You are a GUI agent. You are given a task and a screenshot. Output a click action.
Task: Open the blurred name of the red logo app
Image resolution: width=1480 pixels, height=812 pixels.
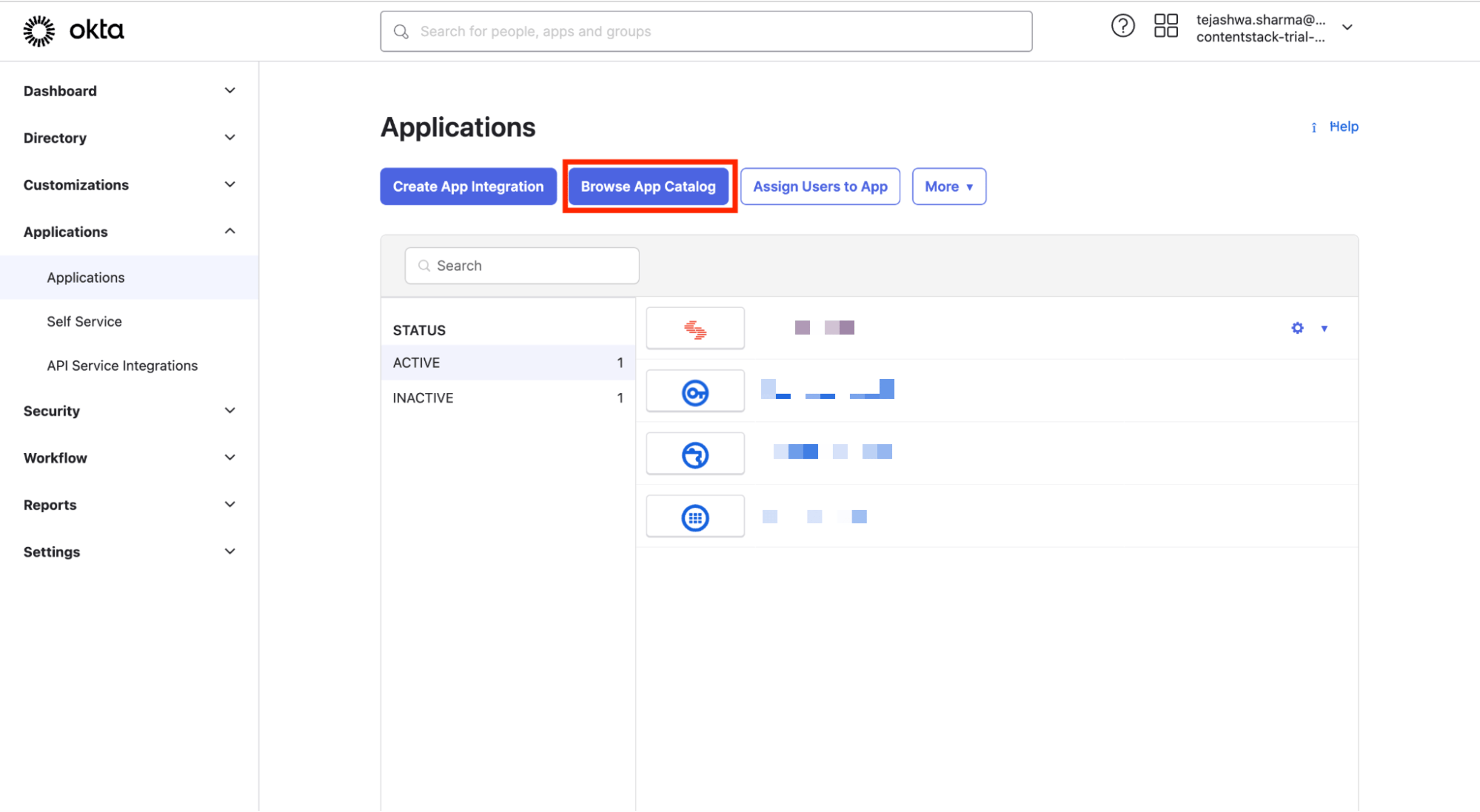coord(824,328)
